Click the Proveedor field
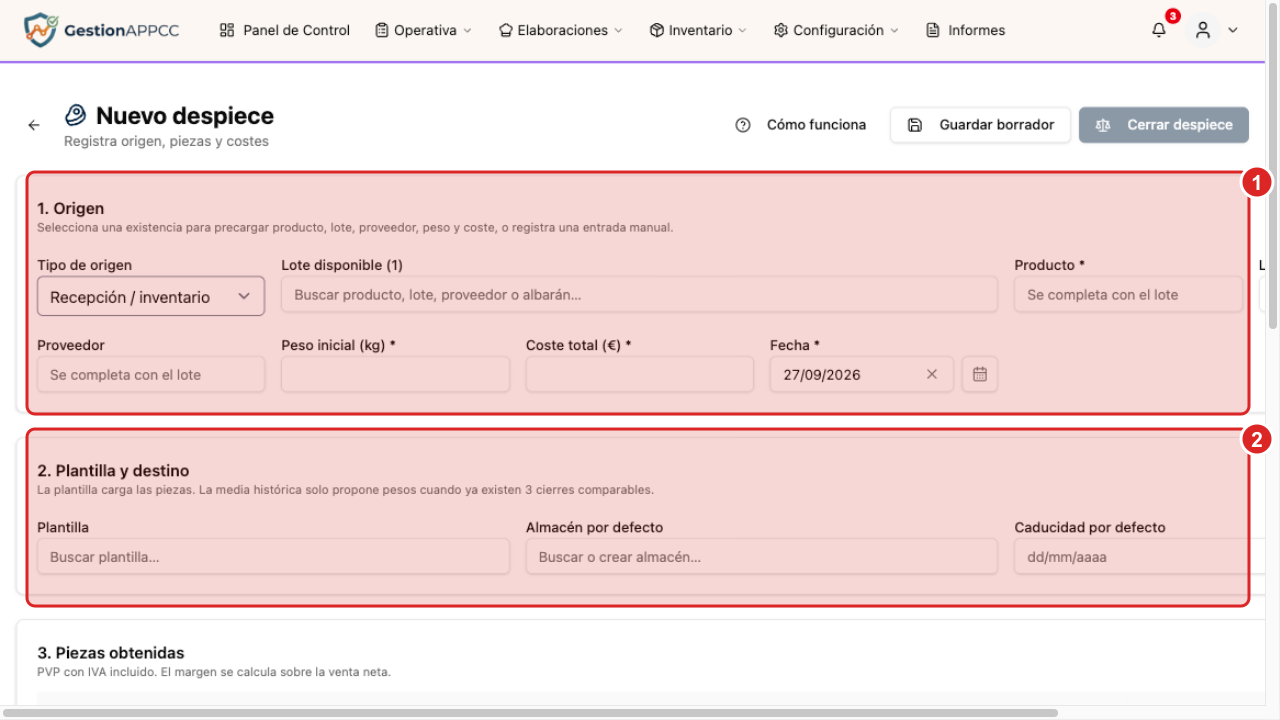Viewport: 1280px width, 720px height. [151, 375]
